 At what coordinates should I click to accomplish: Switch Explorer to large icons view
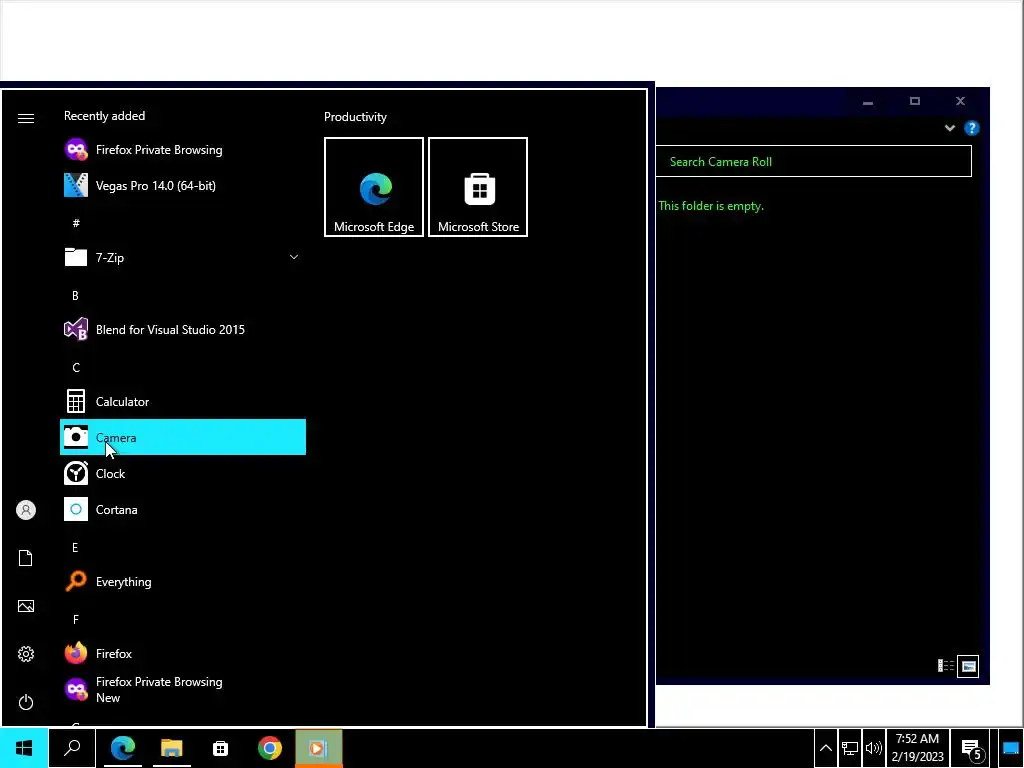[x=968, y=666]
